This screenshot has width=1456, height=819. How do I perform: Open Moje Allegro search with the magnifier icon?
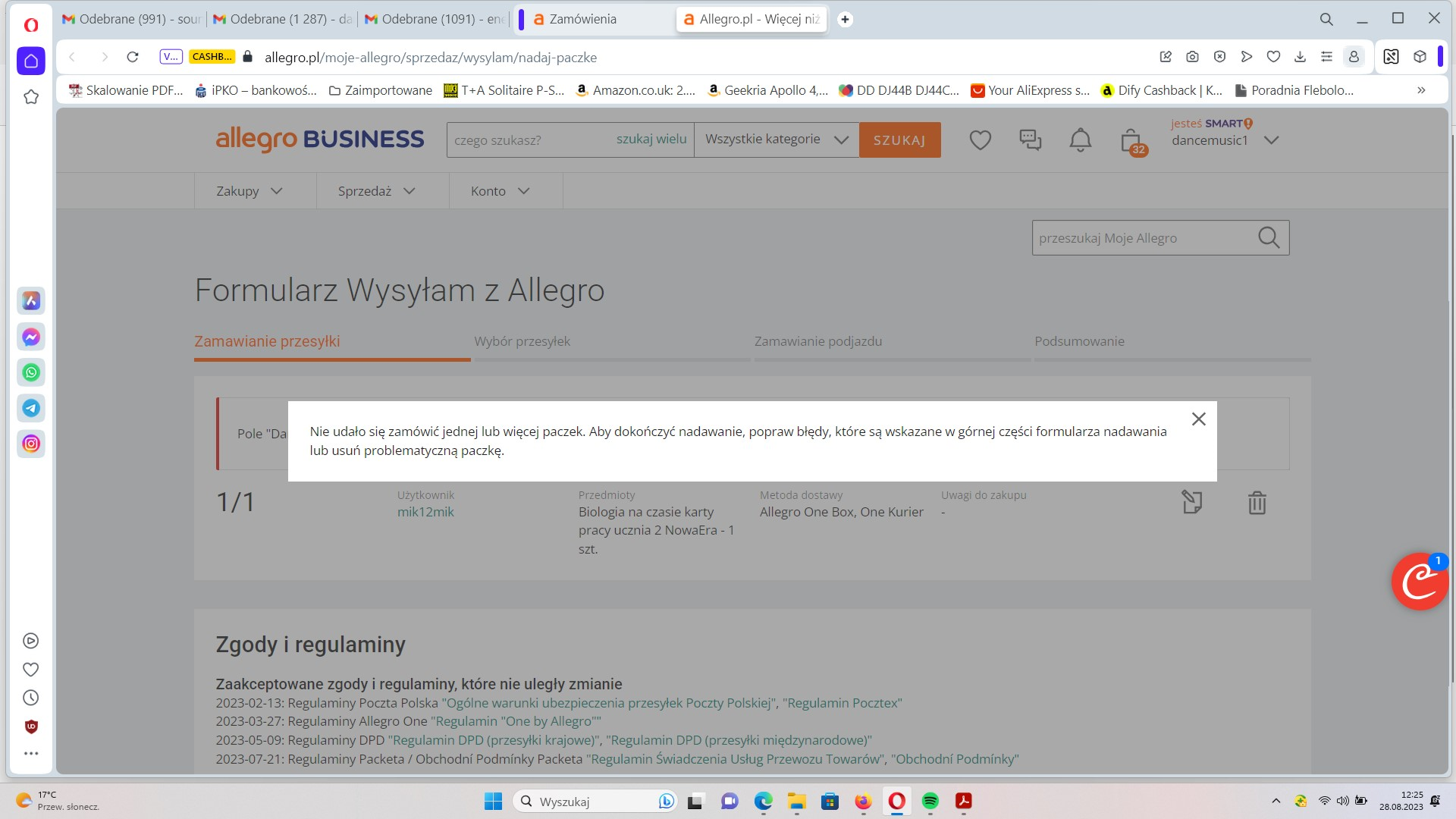[1269, 237]
